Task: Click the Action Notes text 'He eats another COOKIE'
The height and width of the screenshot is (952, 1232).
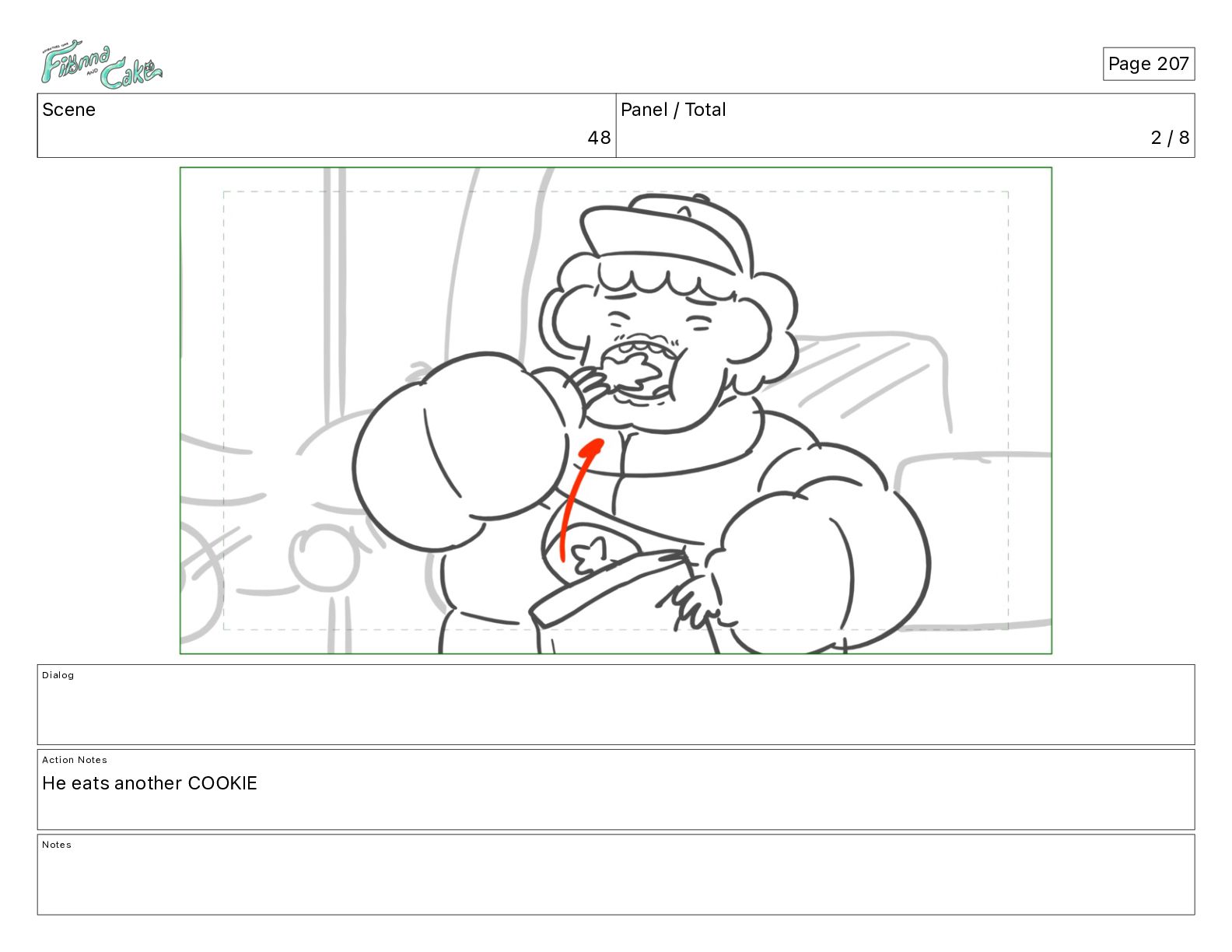Action: point(149,783)
